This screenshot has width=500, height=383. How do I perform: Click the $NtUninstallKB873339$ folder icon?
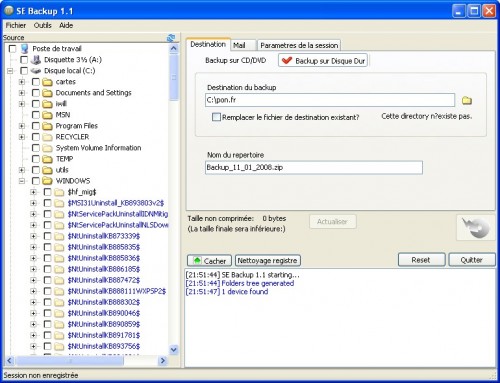[x=59, y=236]
